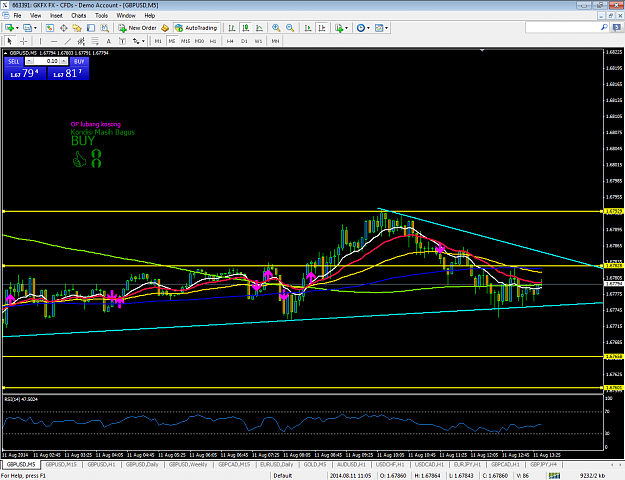625x480 pixels.
Task: Switch to line chart display
Action: pyautogui.click(x=259, y=28)
